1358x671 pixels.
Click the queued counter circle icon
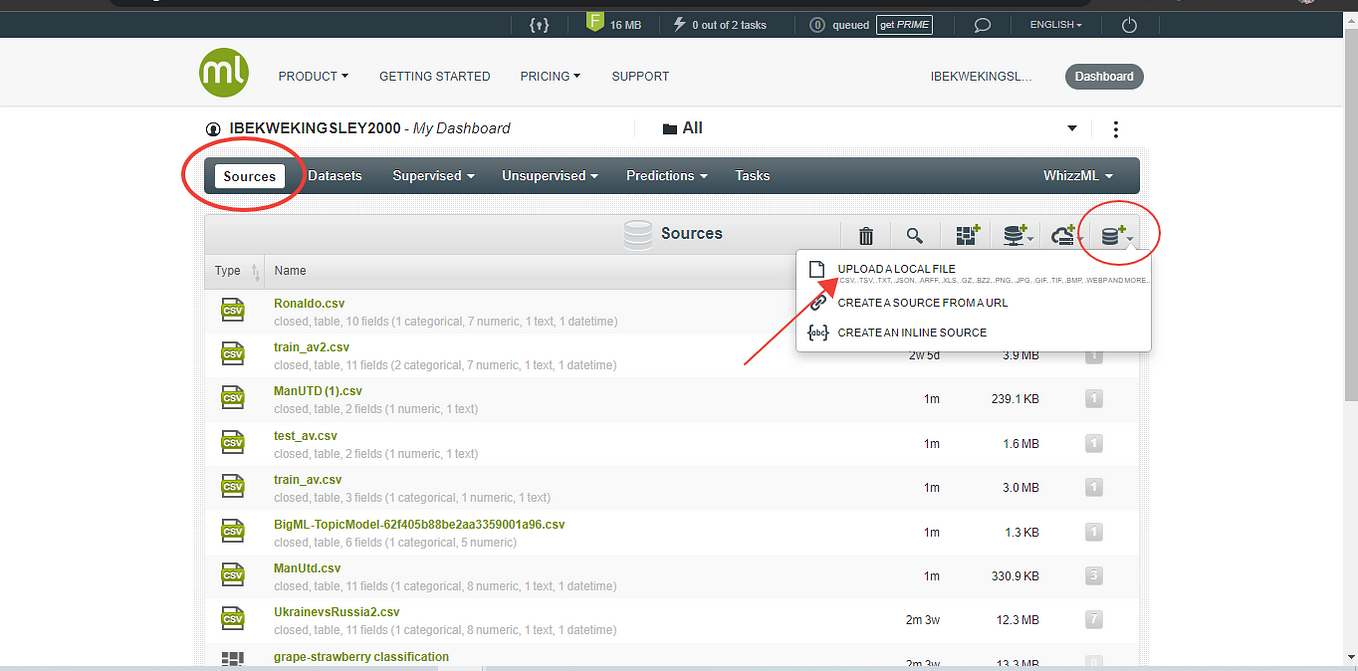817,25
